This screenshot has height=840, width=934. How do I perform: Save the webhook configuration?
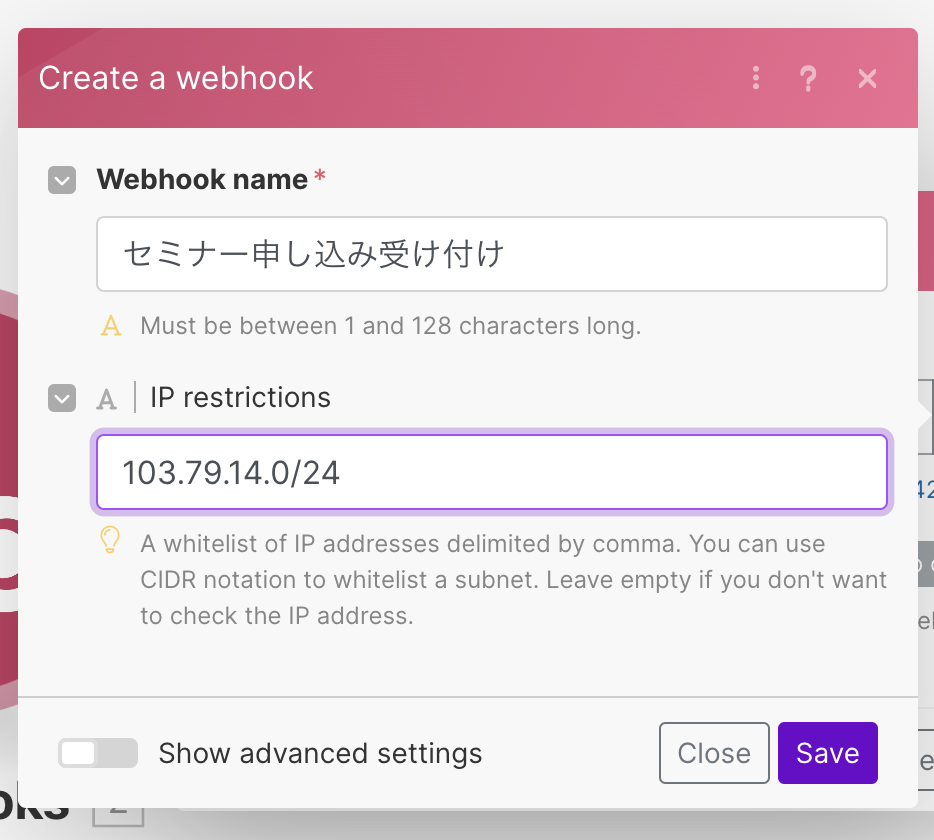click(828, 753)
